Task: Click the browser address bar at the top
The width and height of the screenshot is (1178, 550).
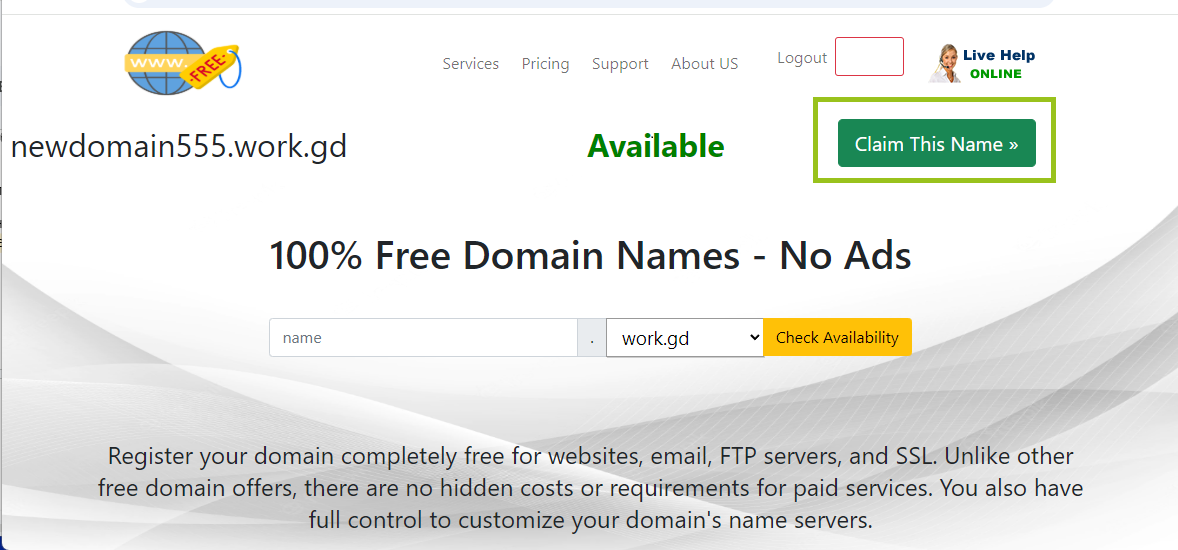Action: pos(589,4)
